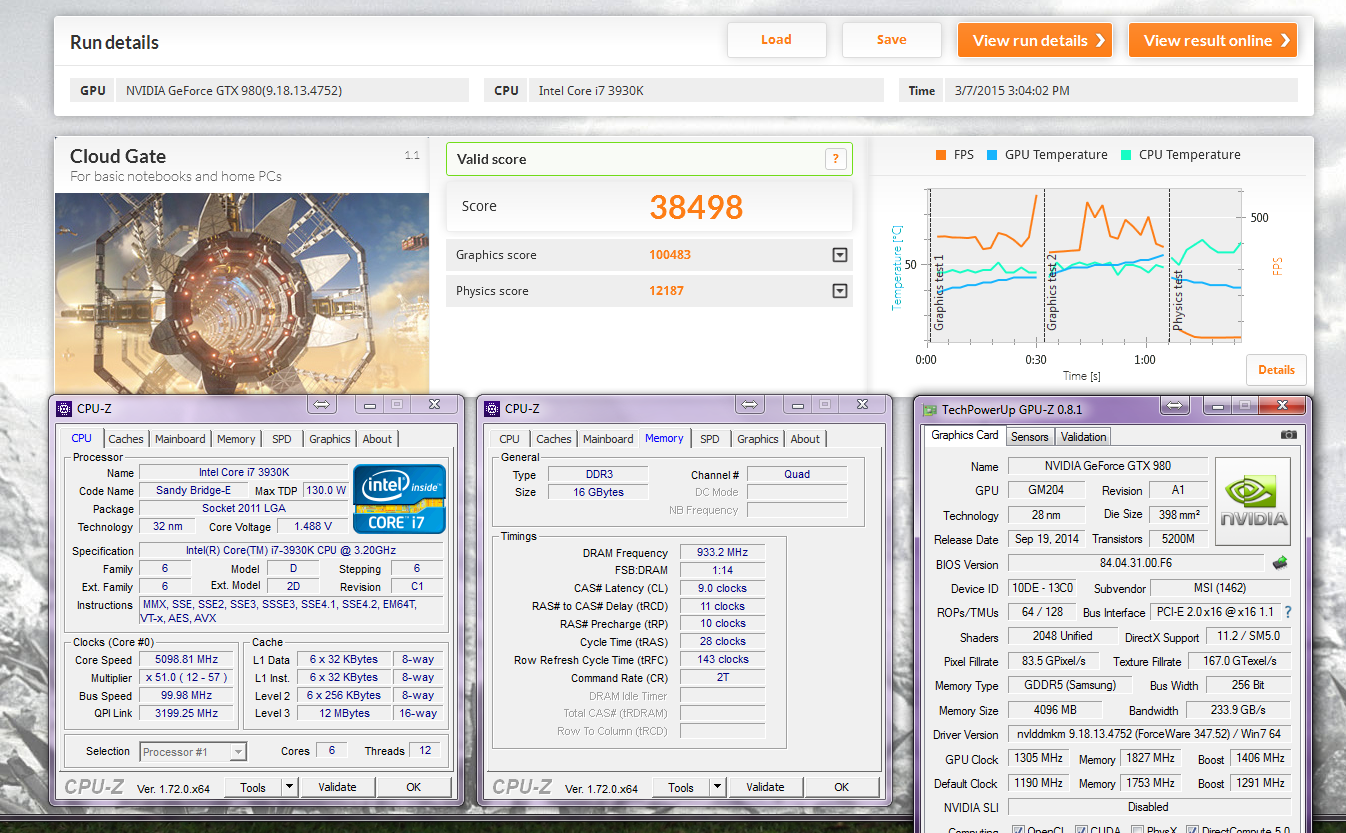This screenshot has width=1346, height=833.
Task: Open Mainboard tab in left CPU-Z window
Action: pyautogui.click(x=180, y=439)
